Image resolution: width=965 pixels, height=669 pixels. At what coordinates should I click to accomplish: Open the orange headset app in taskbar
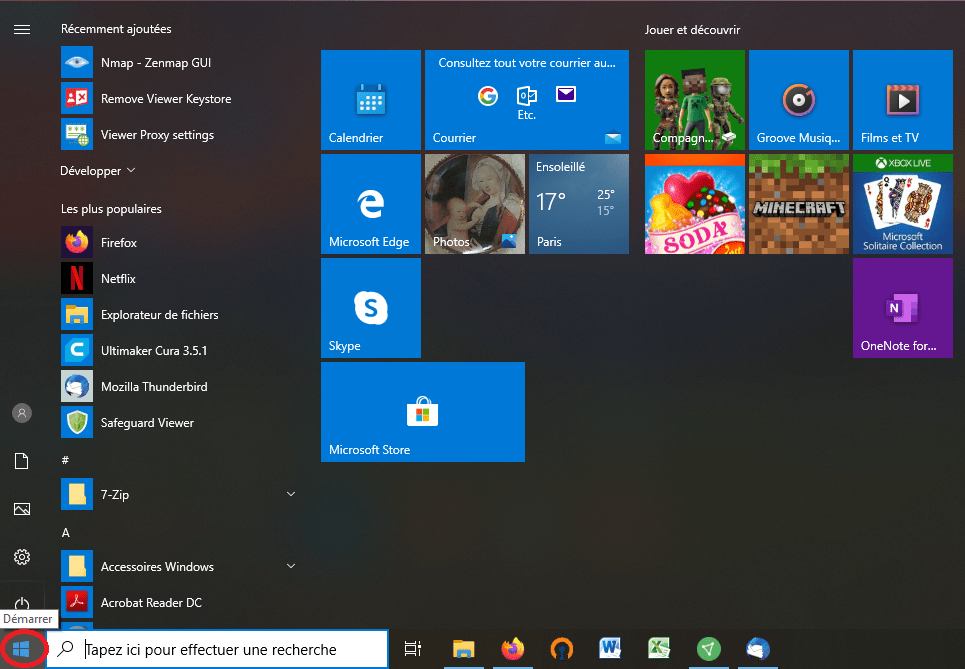tap(561, 649)
